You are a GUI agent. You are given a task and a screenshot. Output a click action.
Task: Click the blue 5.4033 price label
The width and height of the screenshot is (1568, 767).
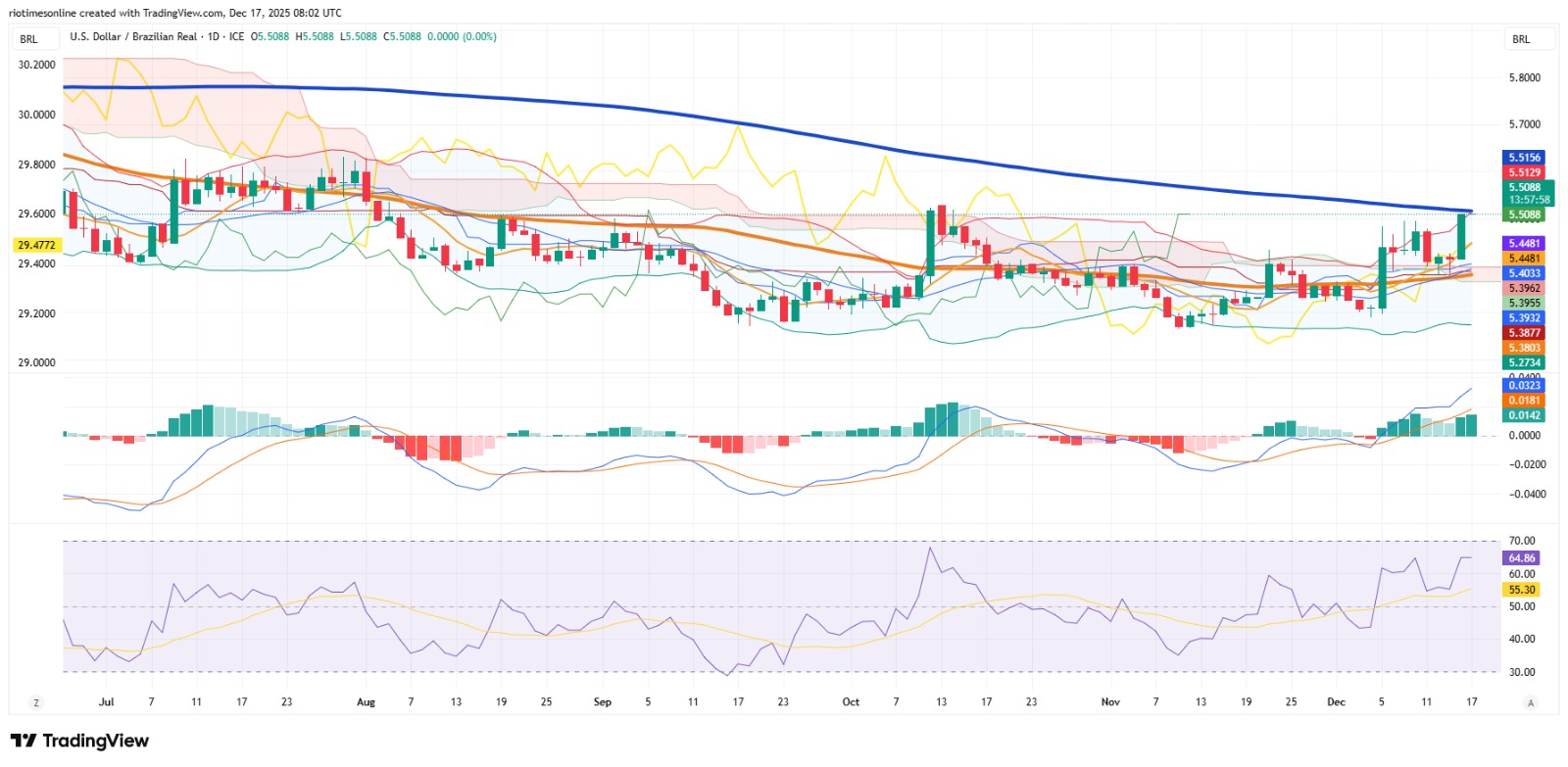[x=1524, y=273]
